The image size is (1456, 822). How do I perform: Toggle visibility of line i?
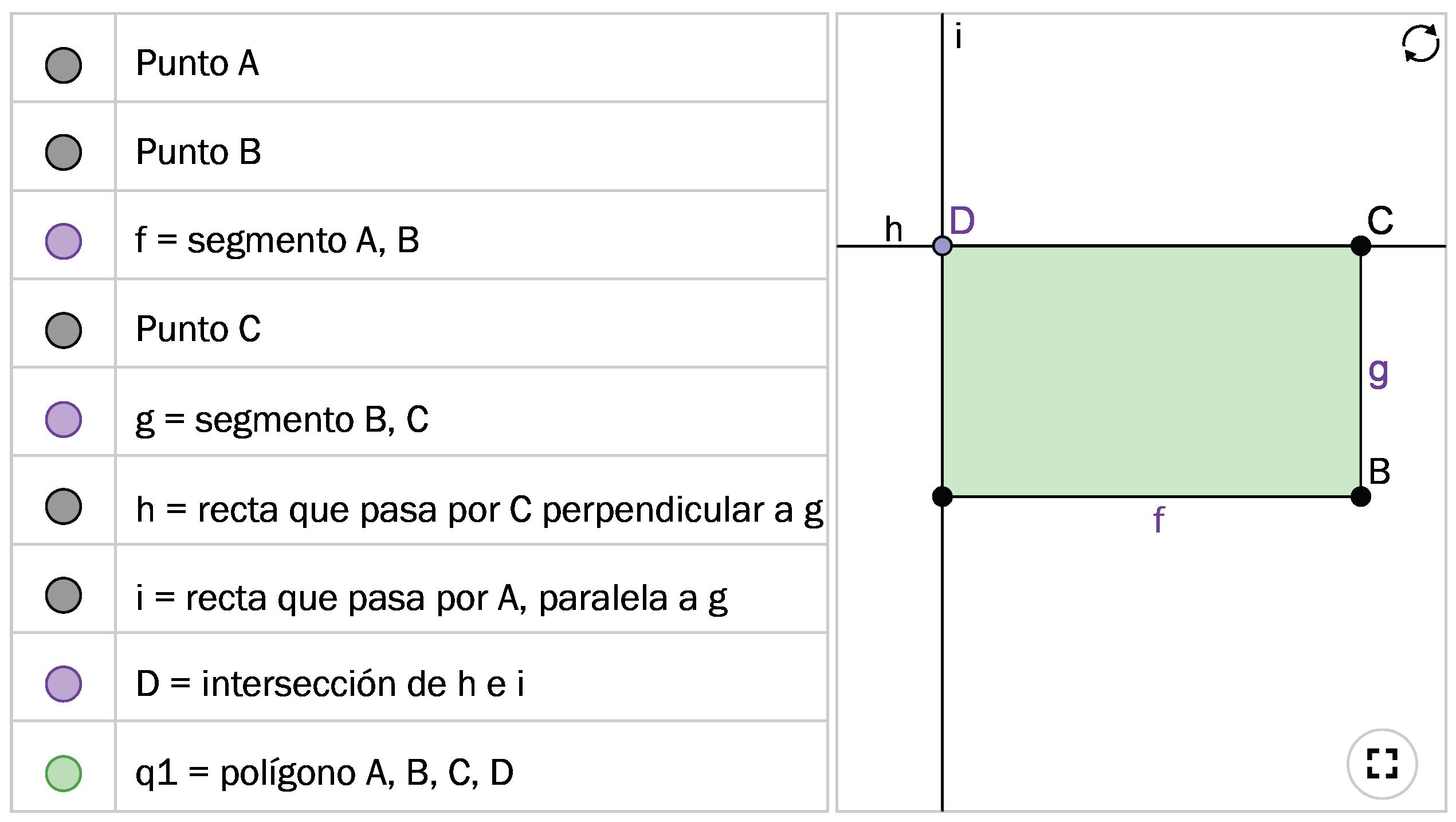point(63,596)
